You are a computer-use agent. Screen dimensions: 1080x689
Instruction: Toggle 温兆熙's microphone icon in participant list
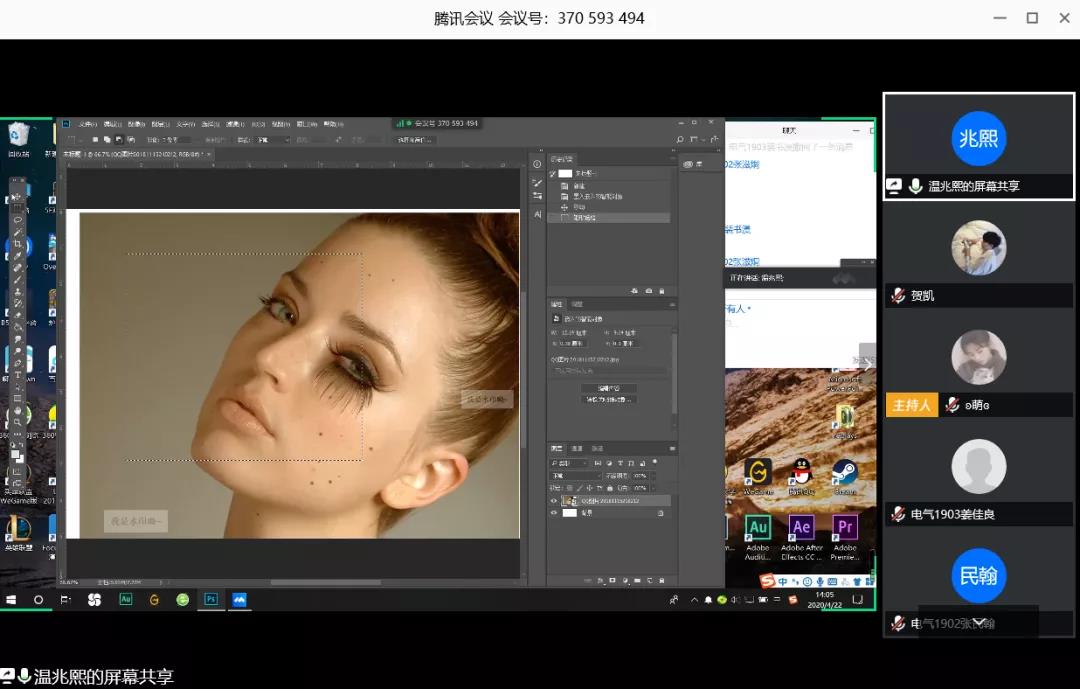pos(915,186)
